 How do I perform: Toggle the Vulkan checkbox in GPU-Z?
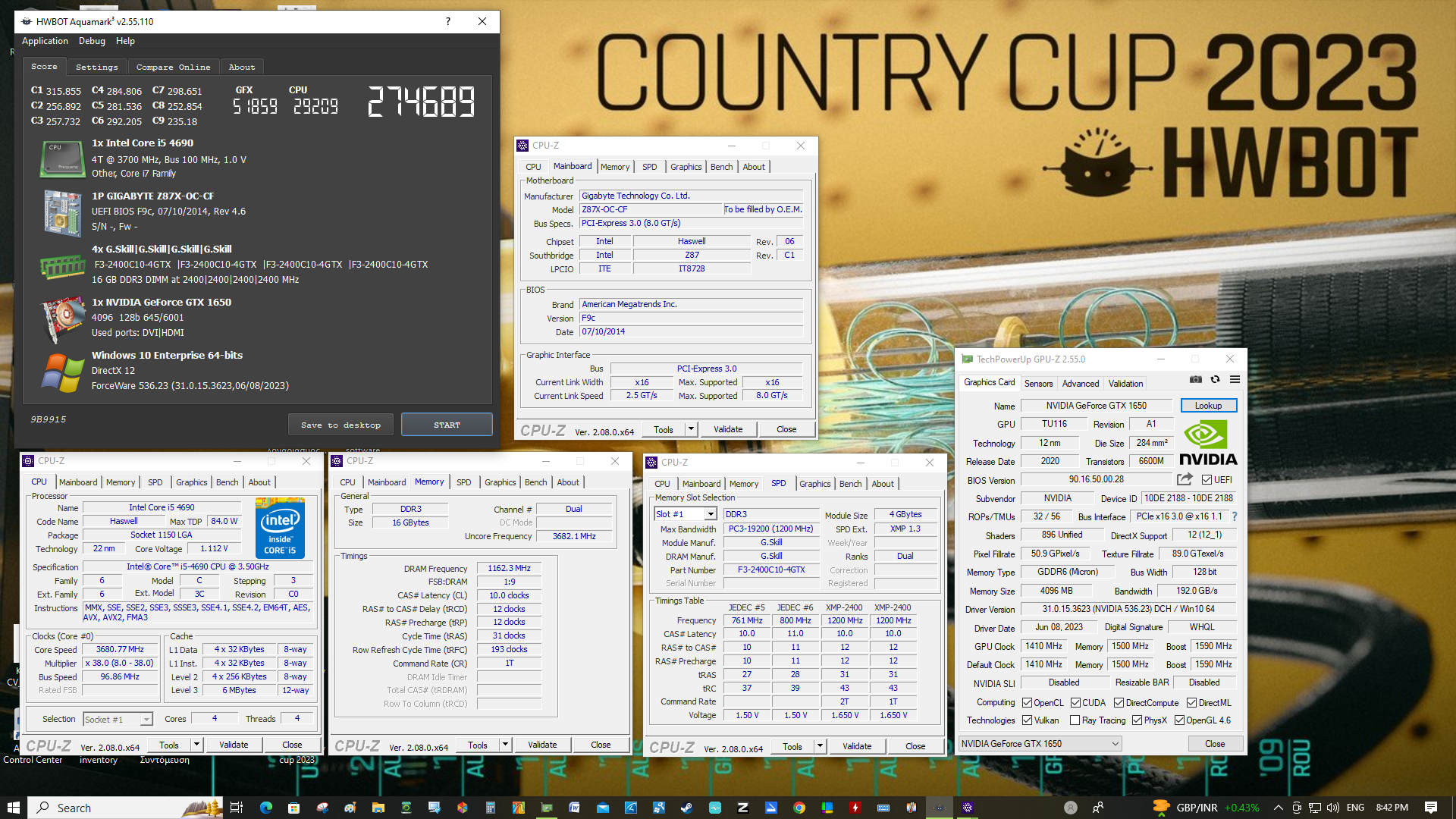tap(1027, 720)
